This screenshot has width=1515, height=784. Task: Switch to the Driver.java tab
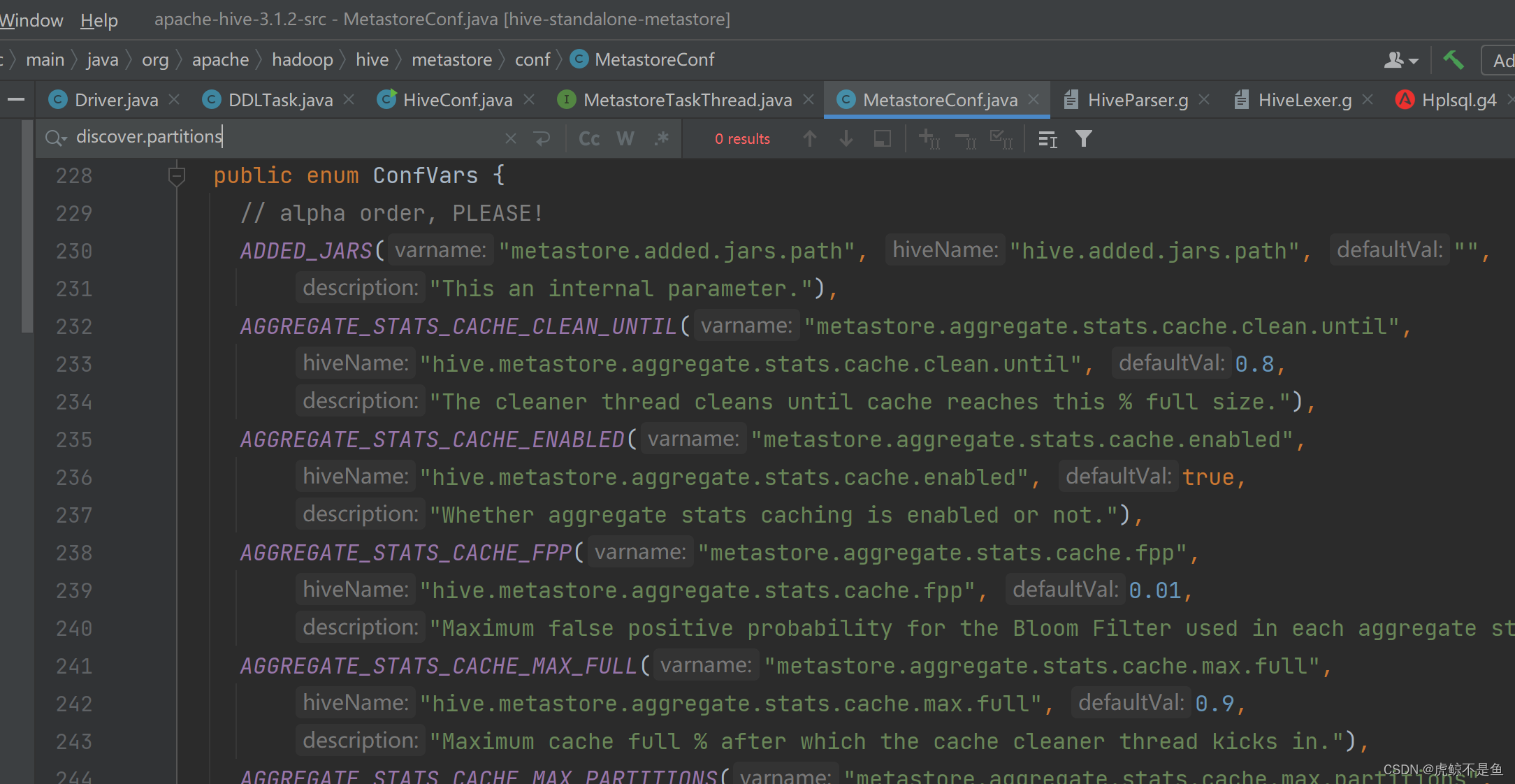pos(116,100)
